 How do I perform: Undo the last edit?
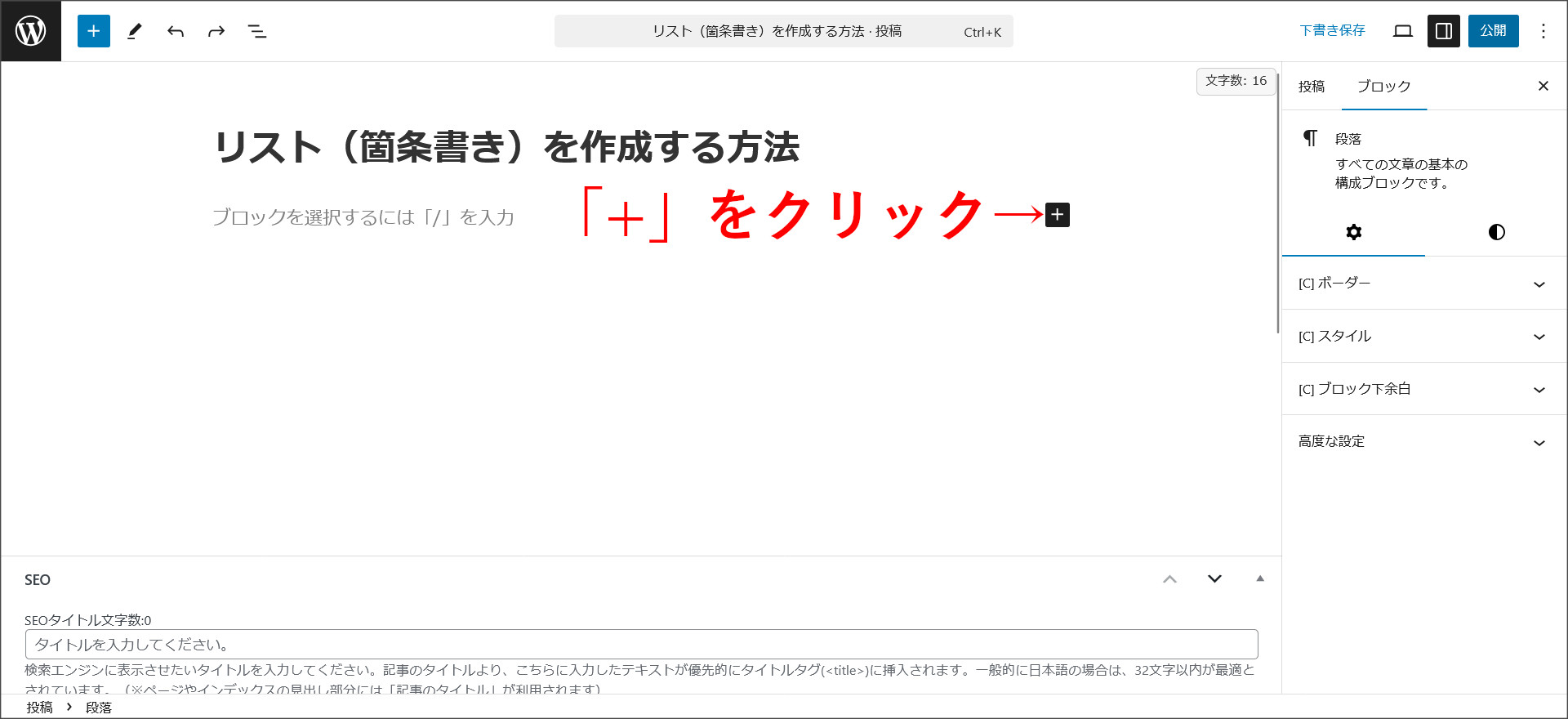(176, 31)
